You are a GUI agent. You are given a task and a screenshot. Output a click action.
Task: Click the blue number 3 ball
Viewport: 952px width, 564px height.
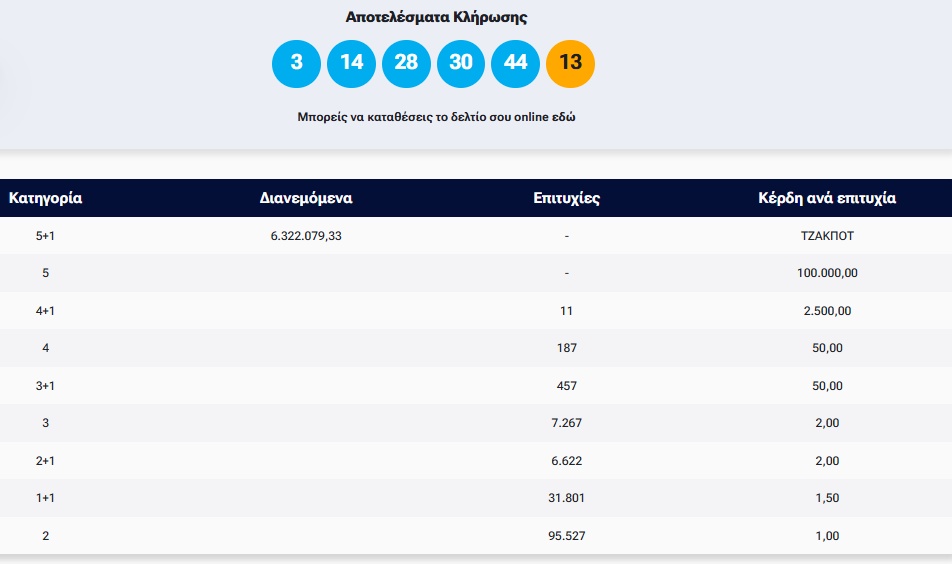coord(297,62)
